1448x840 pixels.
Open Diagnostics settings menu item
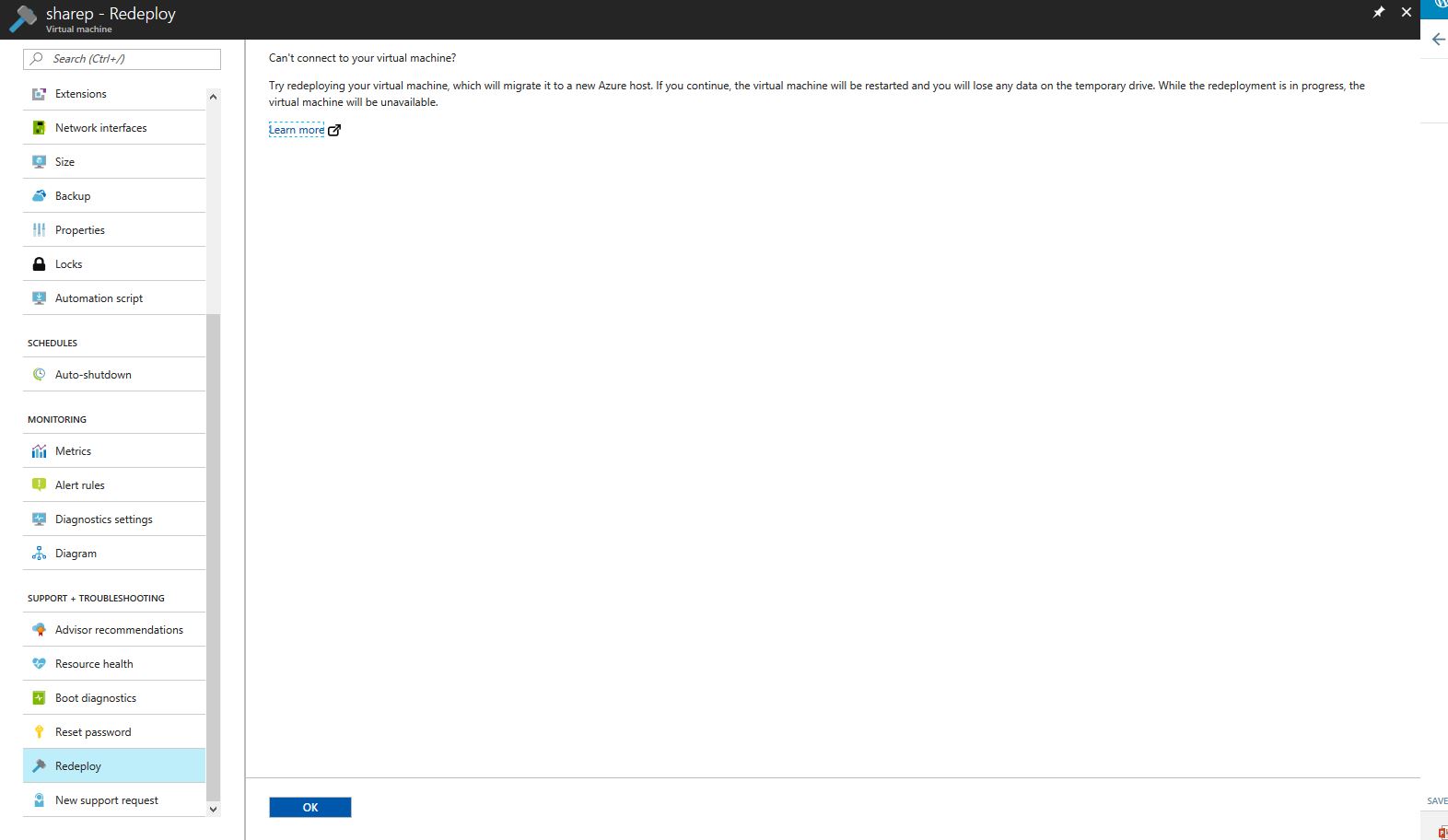pyautogui.click(x=103, y=519)
